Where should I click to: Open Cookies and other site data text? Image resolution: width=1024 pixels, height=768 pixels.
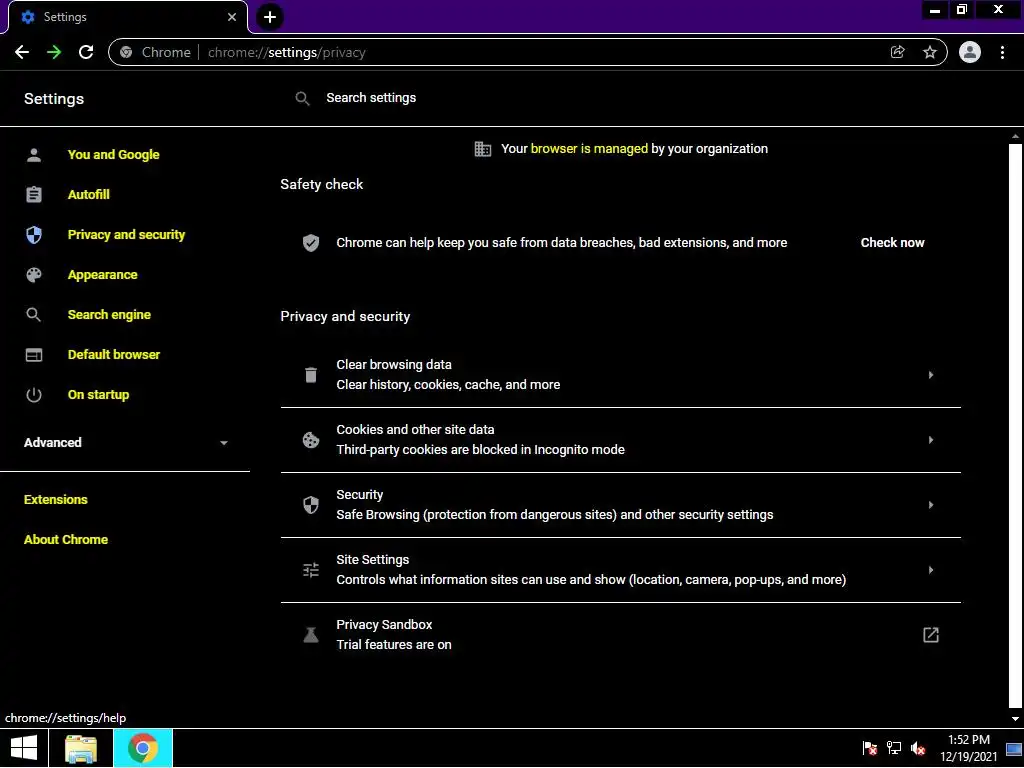point(480,440)
